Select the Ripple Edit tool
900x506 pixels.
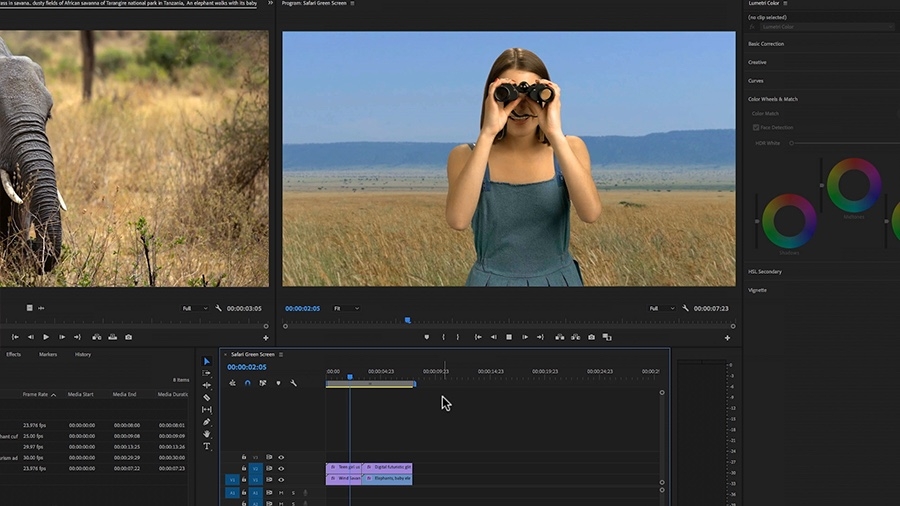coord(207,385)
